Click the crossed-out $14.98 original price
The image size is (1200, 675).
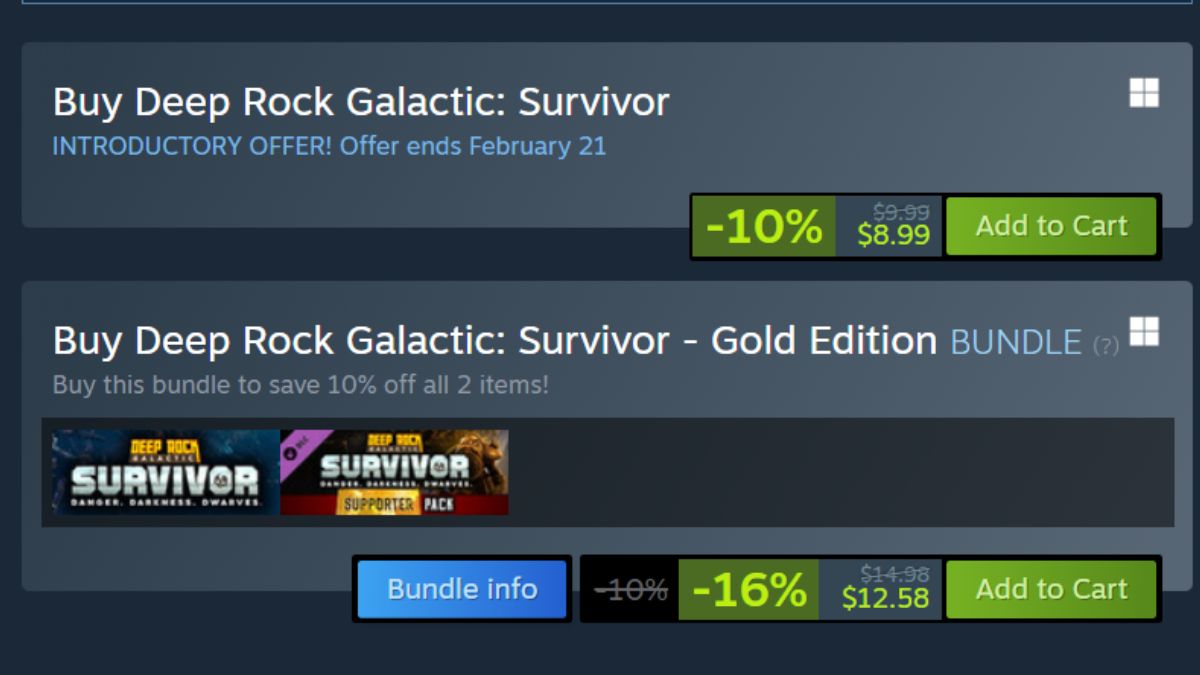pyautogui.click(x=895, y=573)
